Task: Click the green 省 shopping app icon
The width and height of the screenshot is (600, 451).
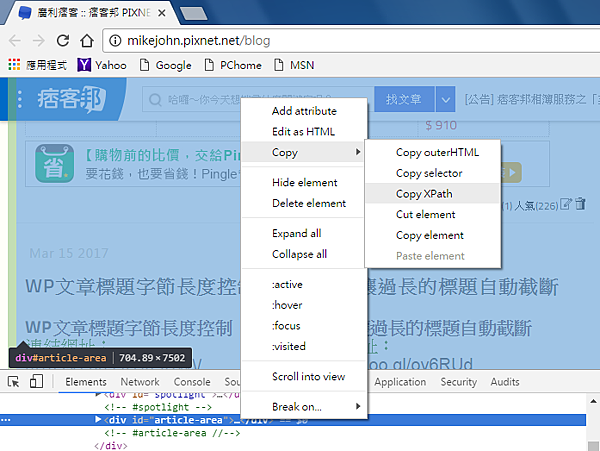Action: tap(55, 163)
